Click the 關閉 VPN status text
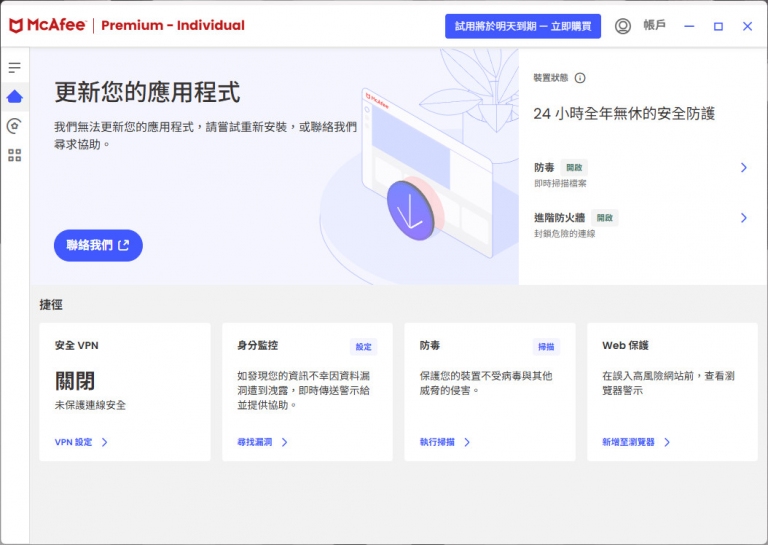 pos(75,380)
